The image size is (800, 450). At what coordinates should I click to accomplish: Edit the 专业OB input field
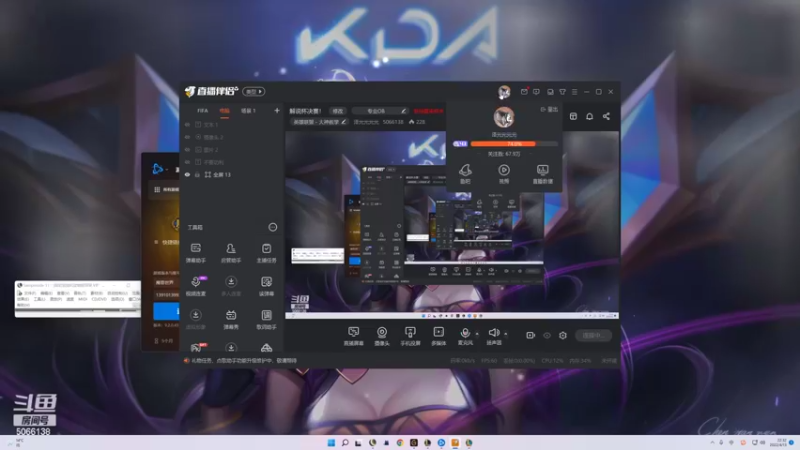(x=380, y=111)
